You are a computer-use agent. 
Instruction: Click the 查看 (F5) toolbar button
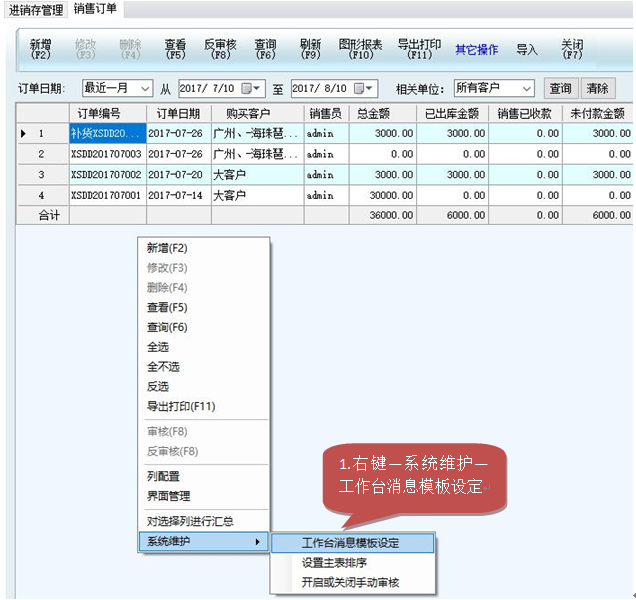coord(175,50)
